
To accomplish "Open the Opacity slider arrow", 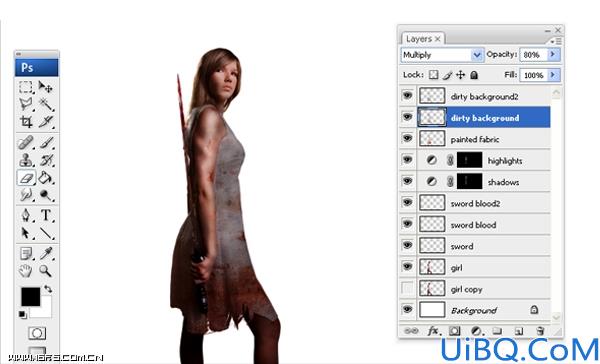I will point(553,55).
